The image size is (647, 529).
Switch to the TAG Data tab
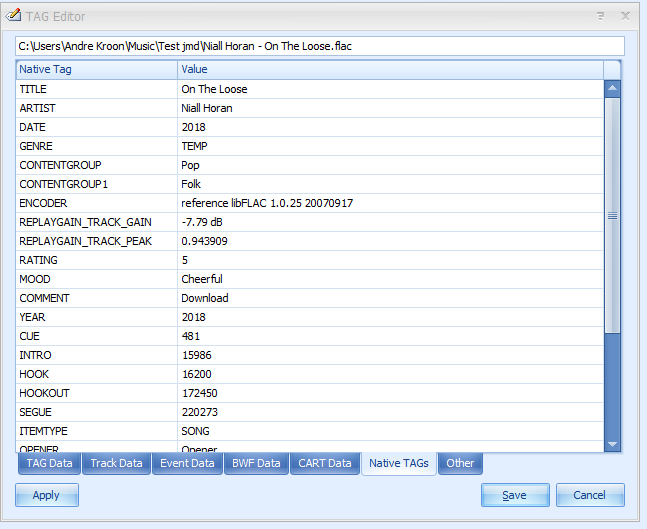click(49, 464)
